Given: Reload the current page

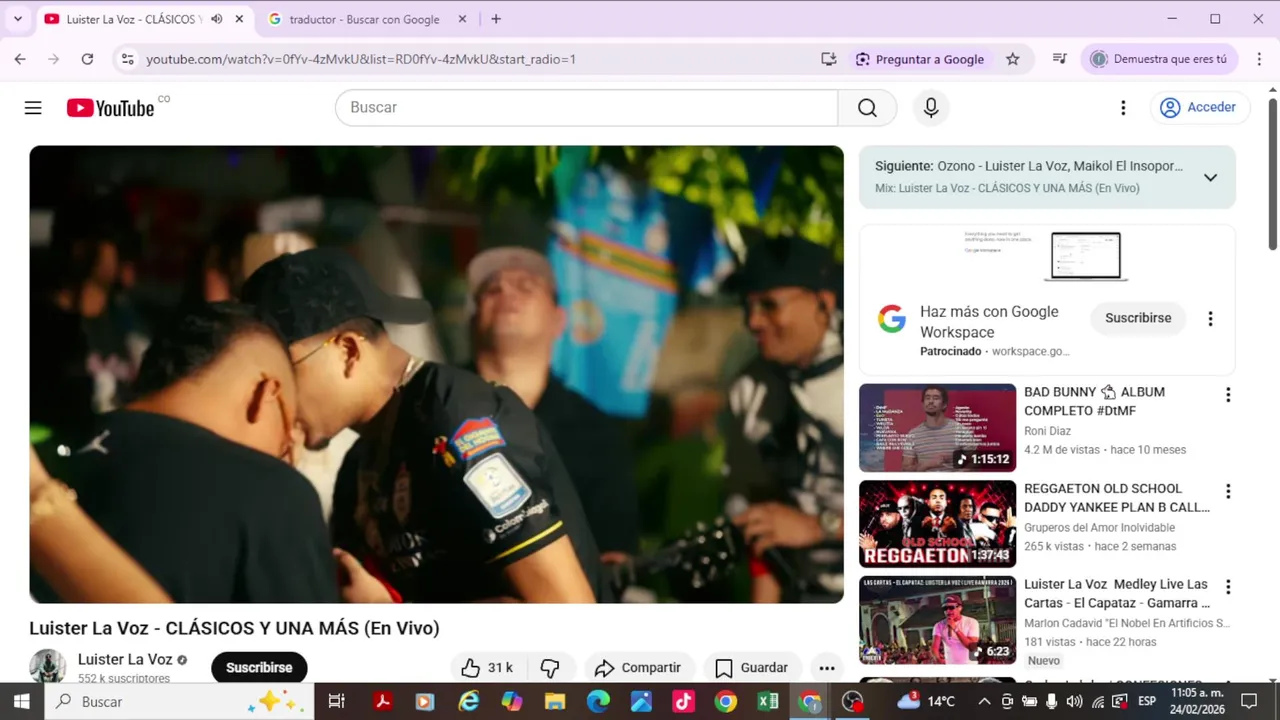Looking at the screenshot, I should (x=87, y=59).
